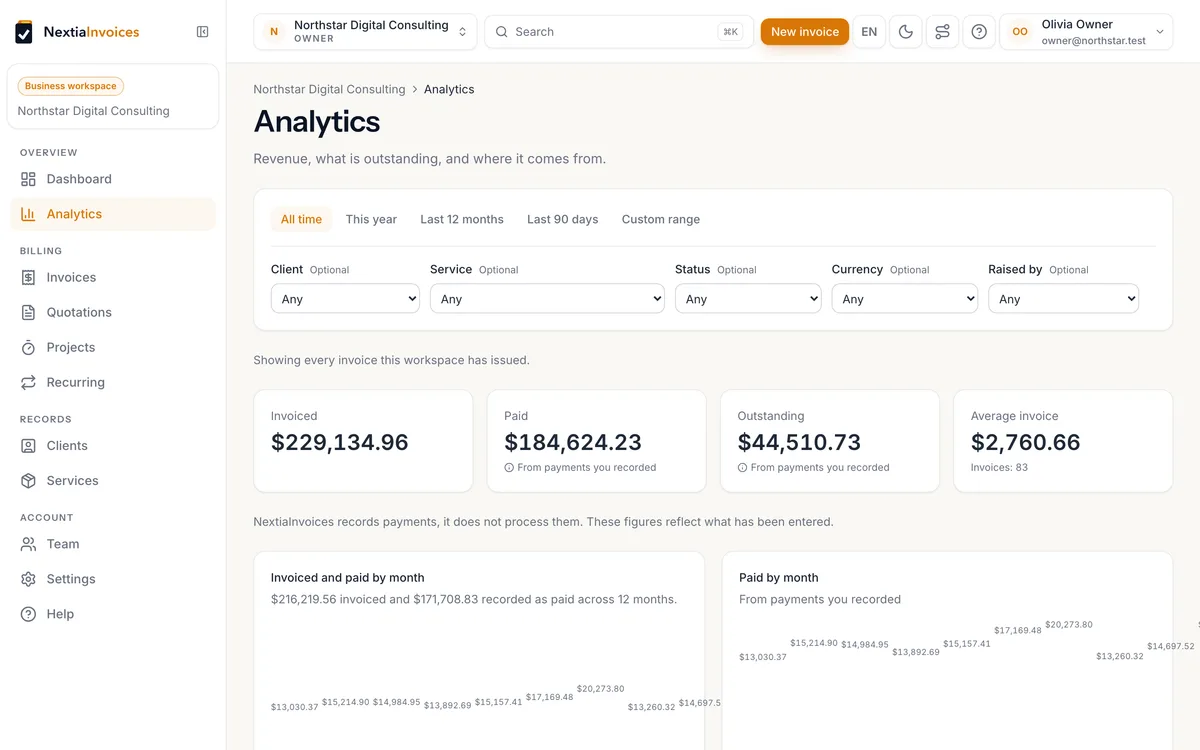Open the Service filter dropdown

coord(547,299)
